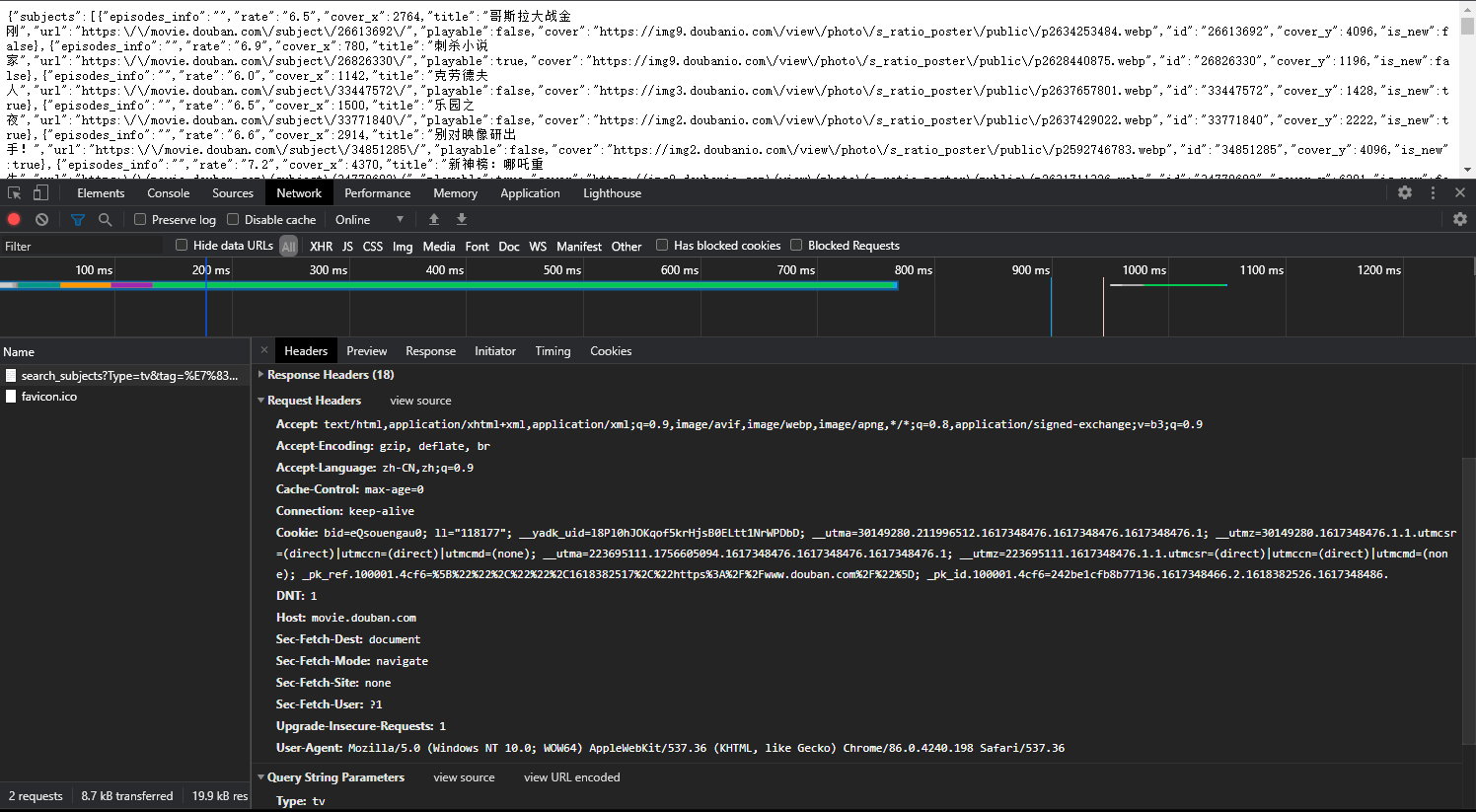Switch to the Elements panel
1476x812 pixels.
(x=101, y=193)
